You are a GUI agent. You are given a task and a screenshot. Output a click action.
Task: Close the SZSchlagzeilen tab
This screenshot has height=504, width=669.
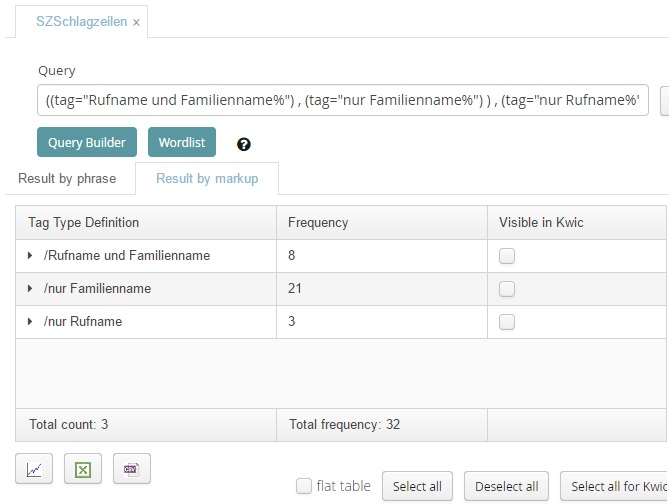pyautogui.click(x=137, y=21)
